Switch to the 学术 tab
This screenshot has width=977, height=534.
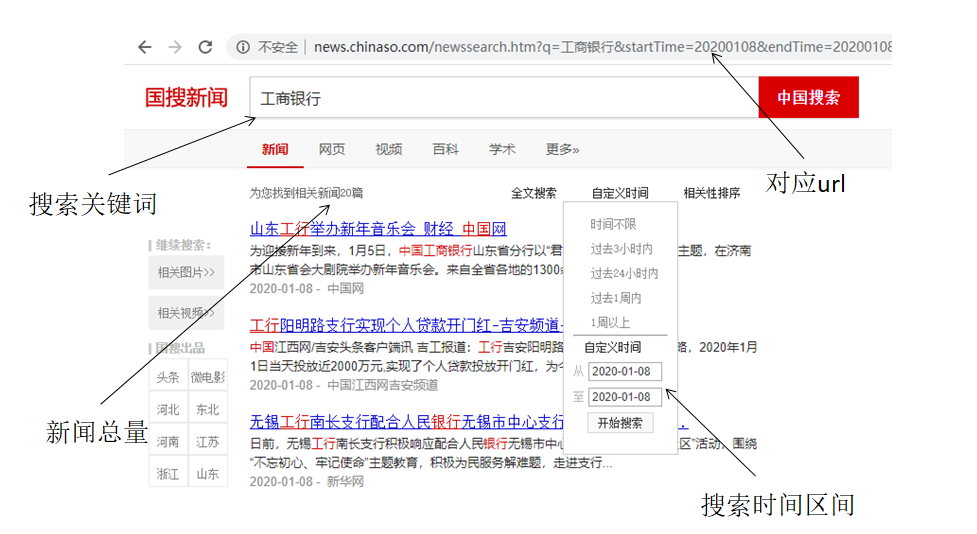[502, 150]
